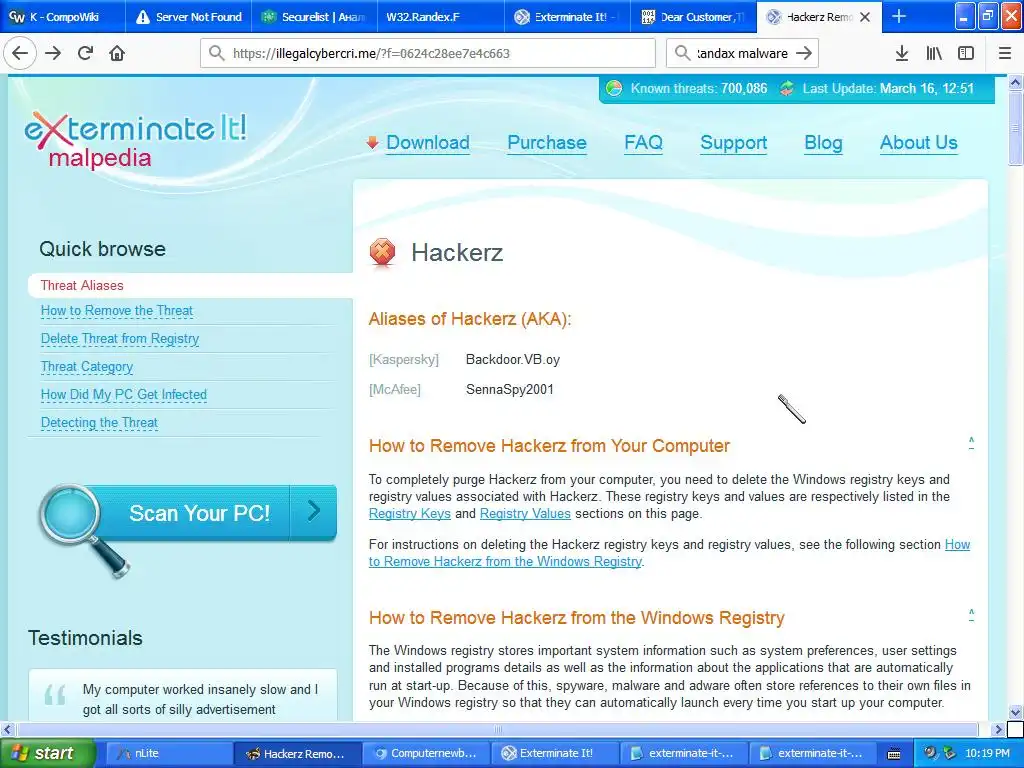Open the library bookshelf icon
The width and height of the screenshot is (1024, 768).
(934, 54)
